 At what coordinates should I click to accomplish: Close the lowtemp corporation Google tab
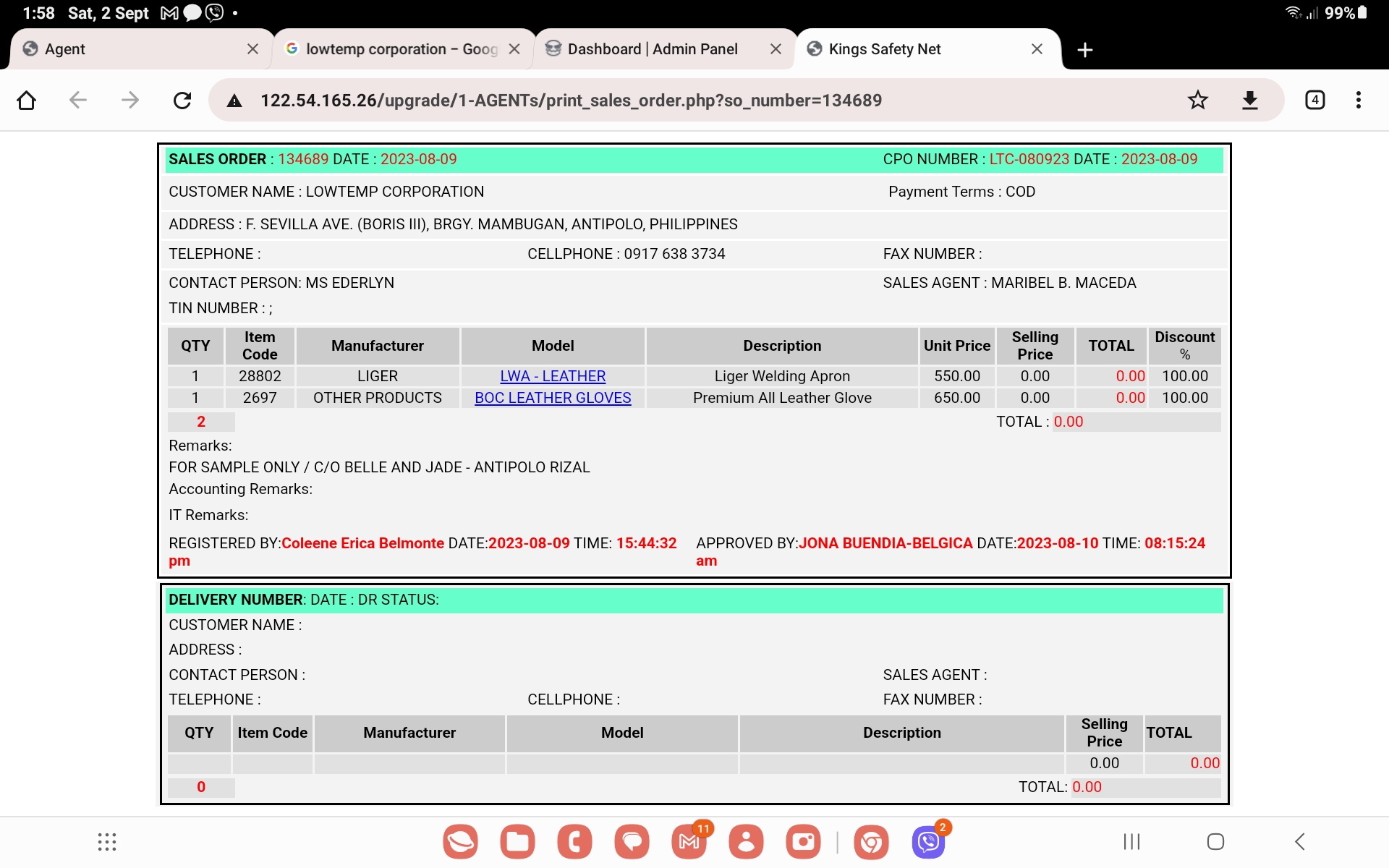[x=514, y=48]
